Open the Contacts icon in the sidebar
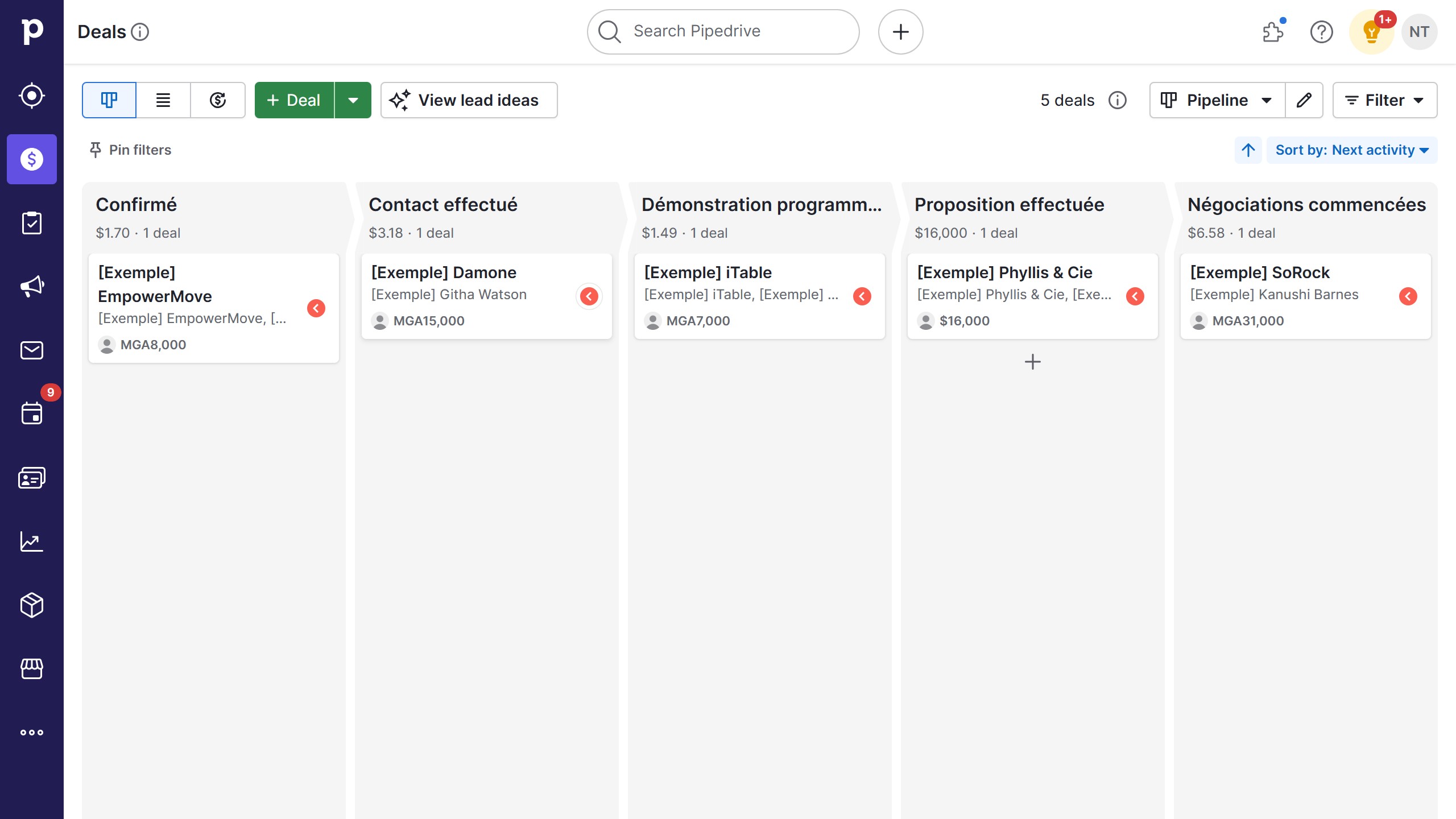The image size is (1456, 819). coord(32,477)
